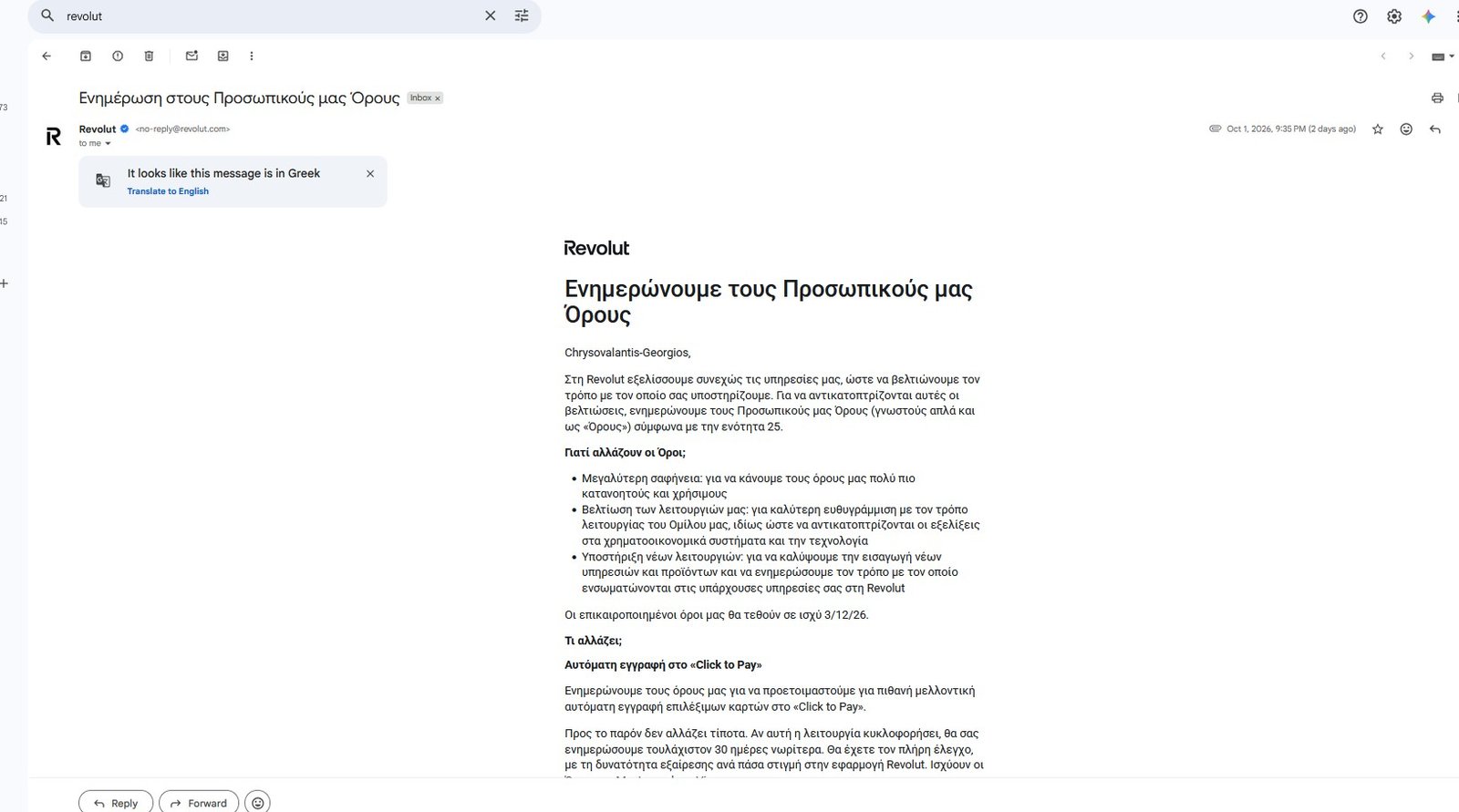Click Translate to English
This screenshot has width=1459, height=812.
click(168, 191)
